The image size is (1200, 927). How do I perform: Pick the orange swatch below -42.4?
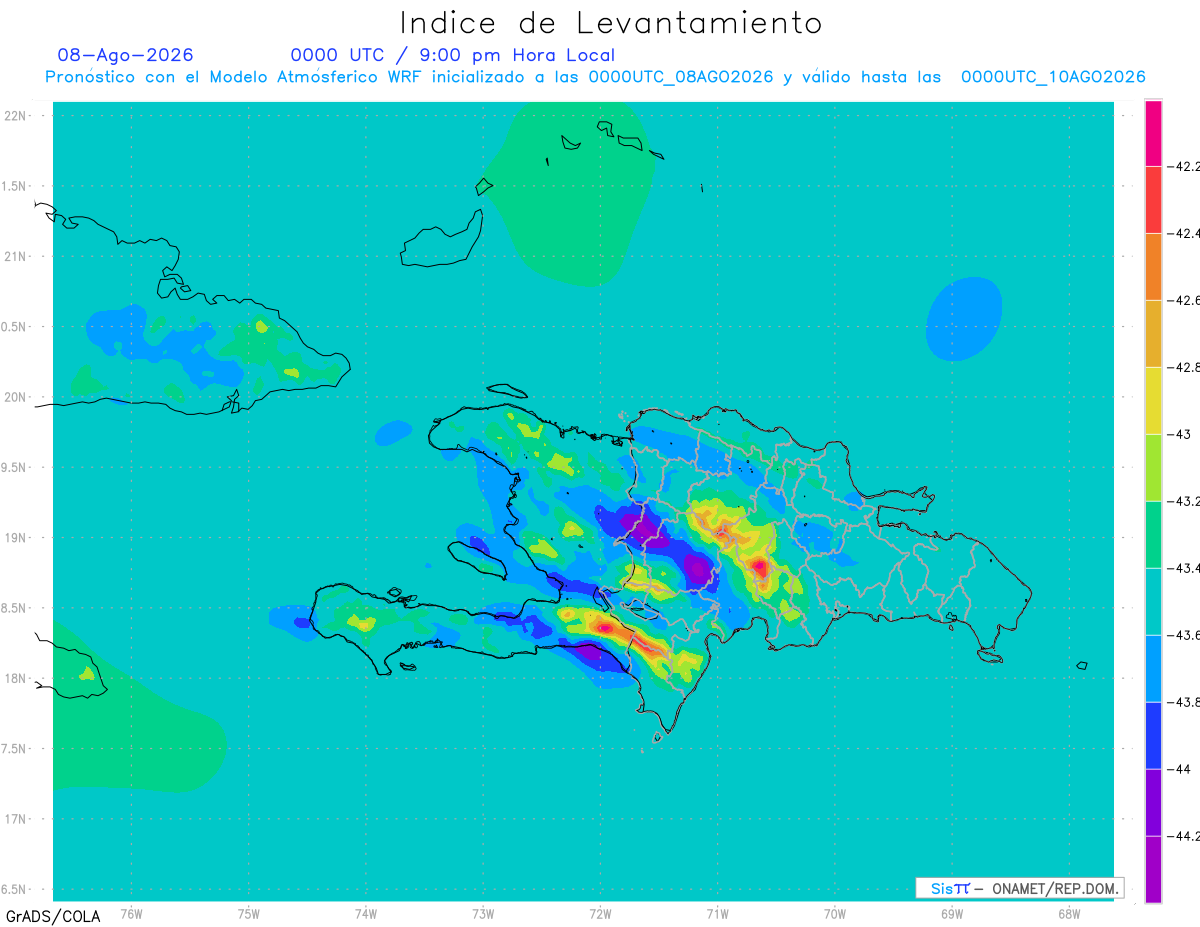click(x=1153, y=267)
